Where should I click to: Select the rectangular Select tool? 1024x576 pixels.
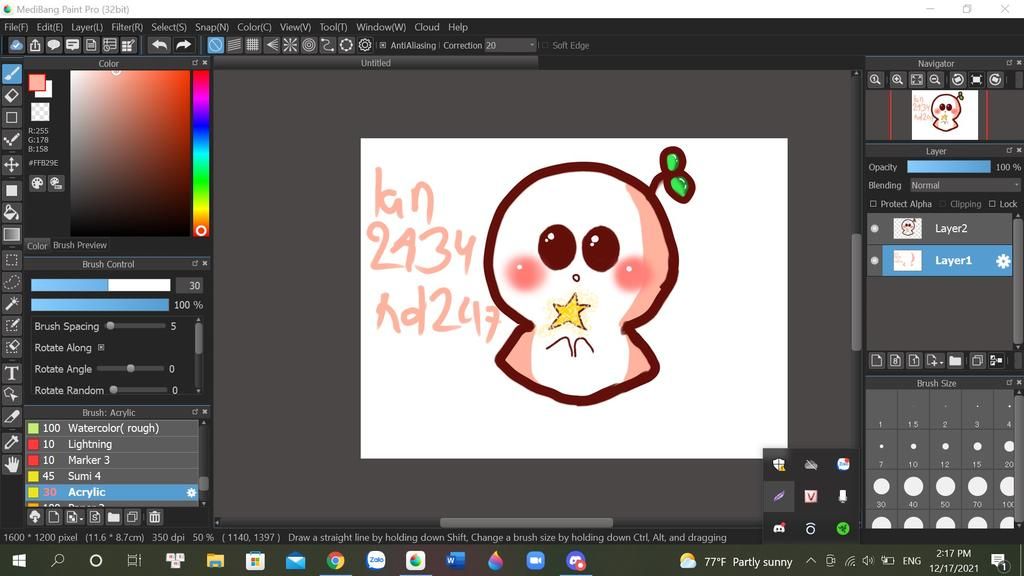click(x=12, y=260)
